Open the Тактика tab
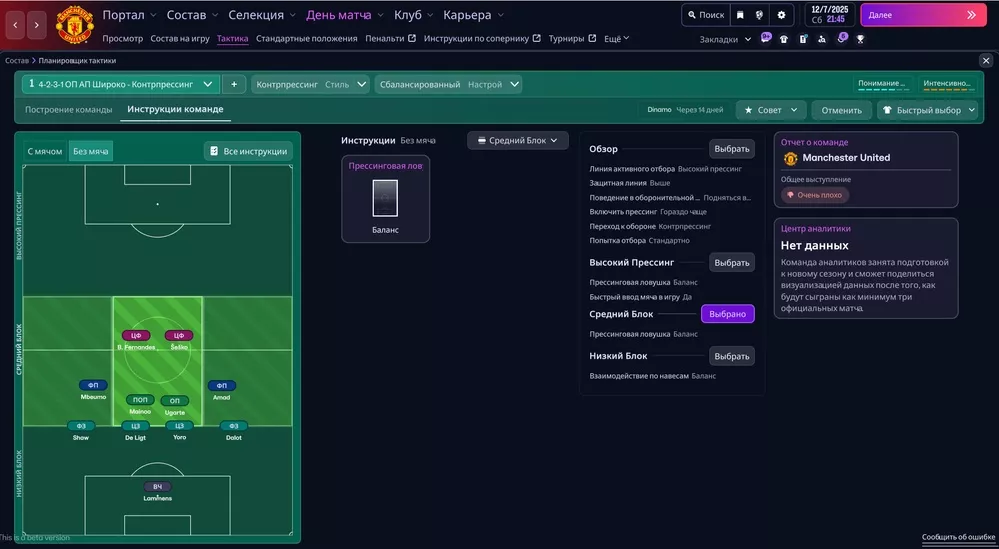This screenshot has height=549, width=999. pos(233,38)
